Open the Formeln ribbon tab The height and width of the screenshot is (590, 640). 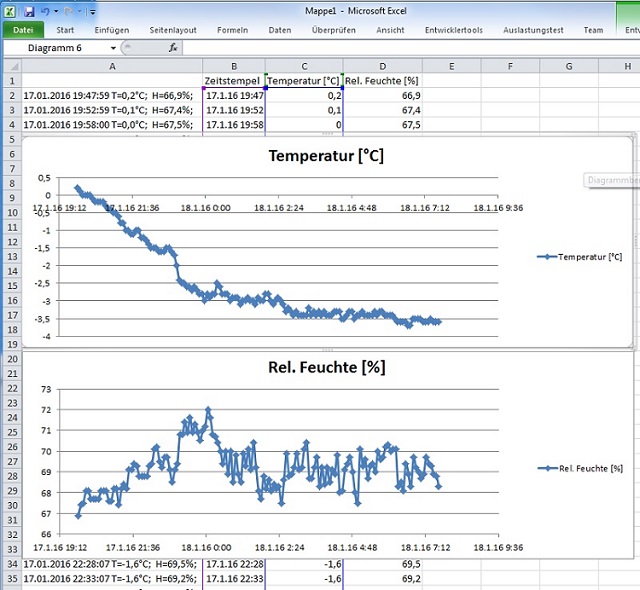pyautogui.click(x=232, y=30)
